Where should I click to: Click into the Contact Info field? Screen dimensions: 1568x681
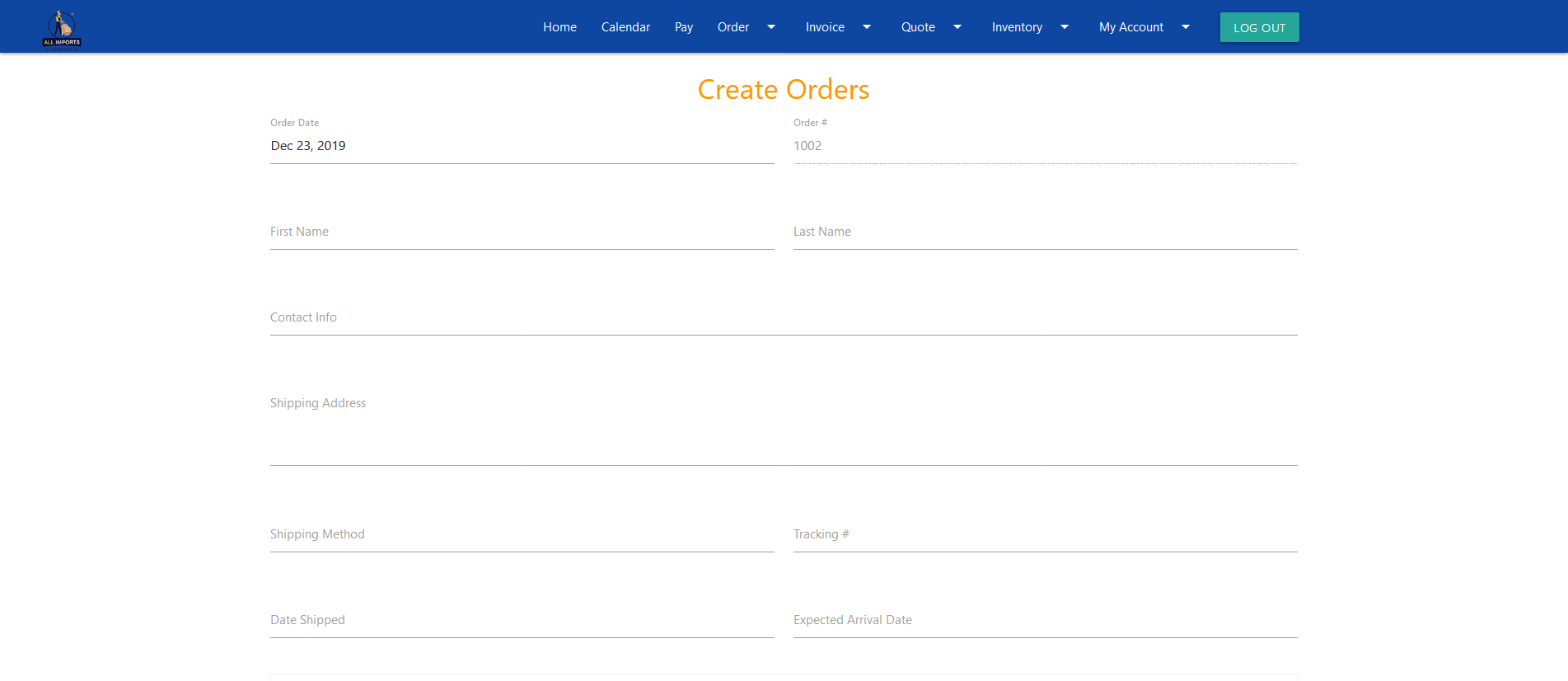784,317
